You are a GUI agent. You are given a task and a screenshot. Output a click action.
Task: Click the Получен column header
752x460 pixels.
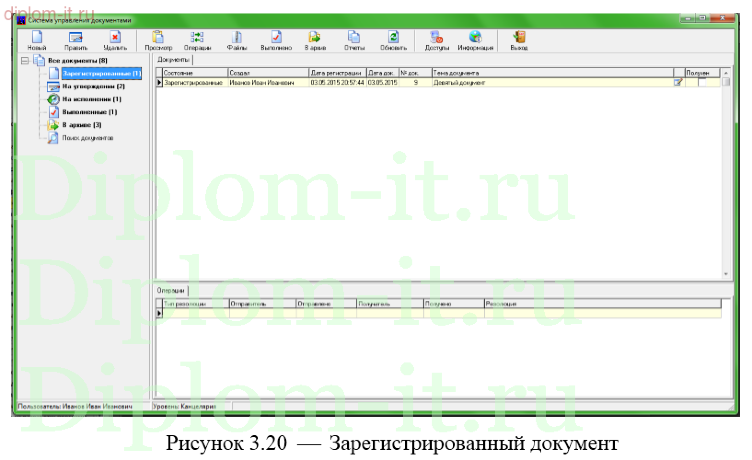click(x=702, y=73)
